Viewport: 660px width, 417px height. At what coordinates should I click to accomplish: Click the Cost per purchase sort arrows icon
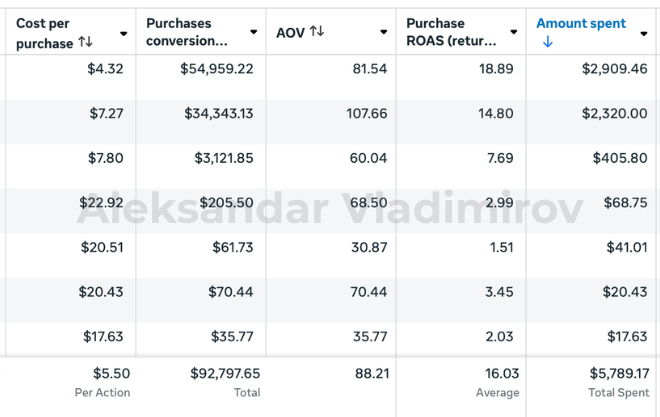click(85, 43)
